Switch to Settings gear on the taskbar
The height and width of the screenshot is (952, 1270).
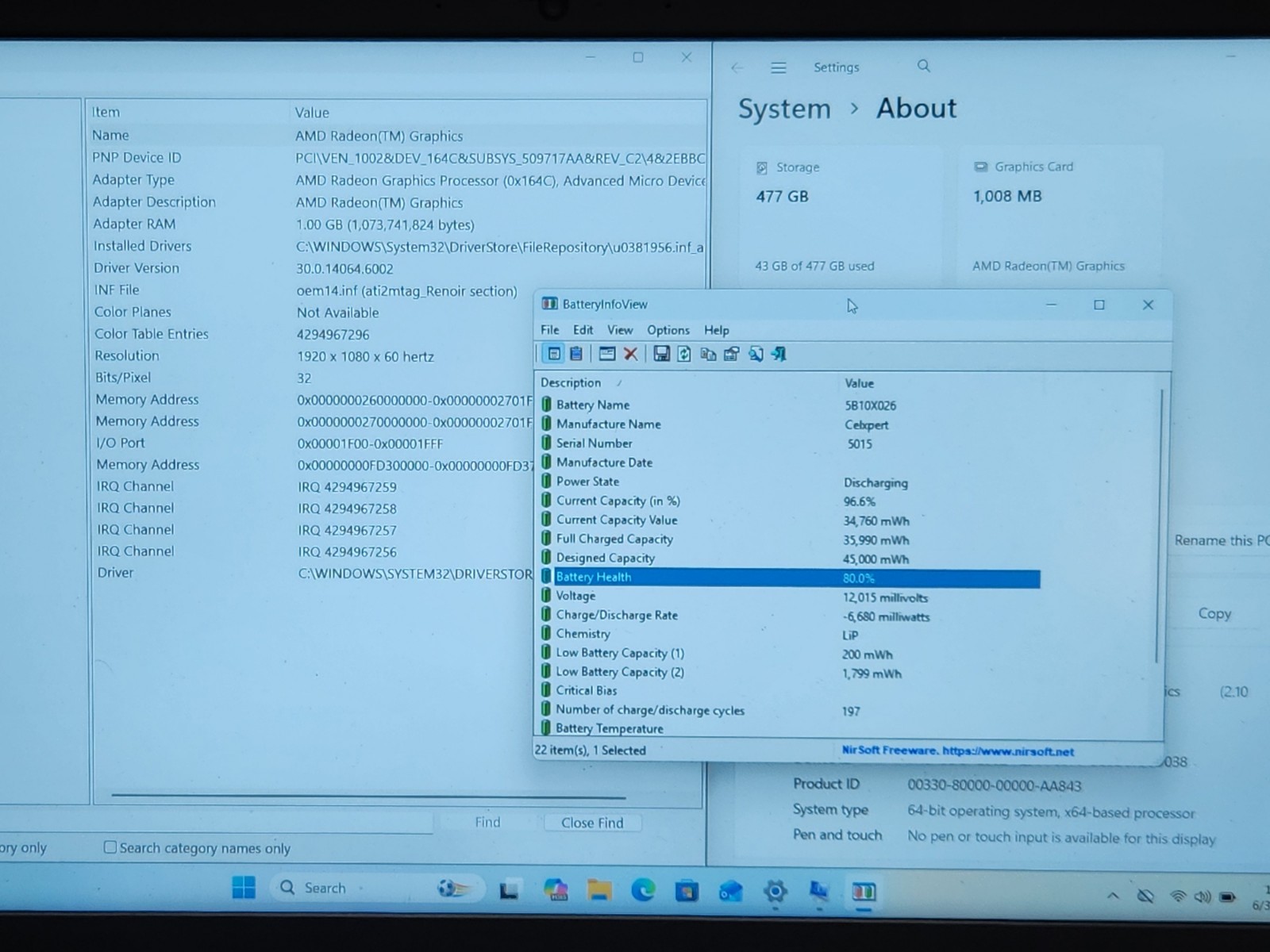[775, 891]
